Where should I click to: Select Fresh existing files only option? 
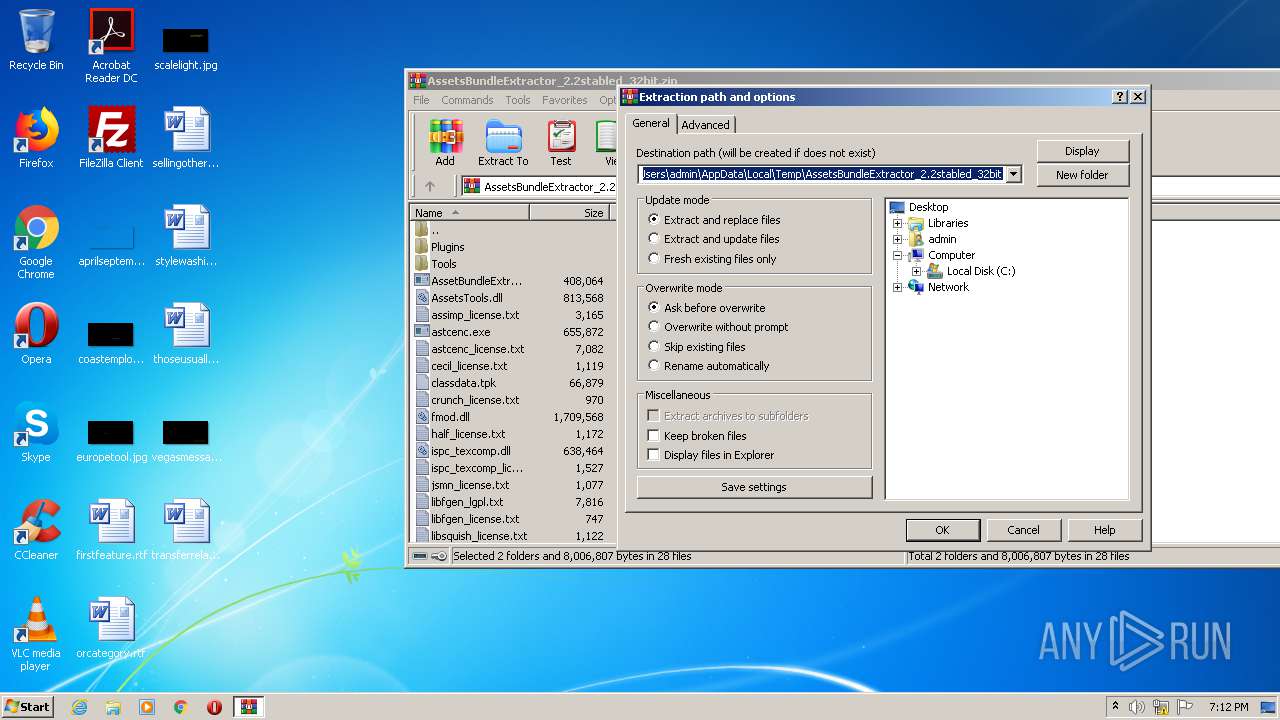(x=712, y=259)
